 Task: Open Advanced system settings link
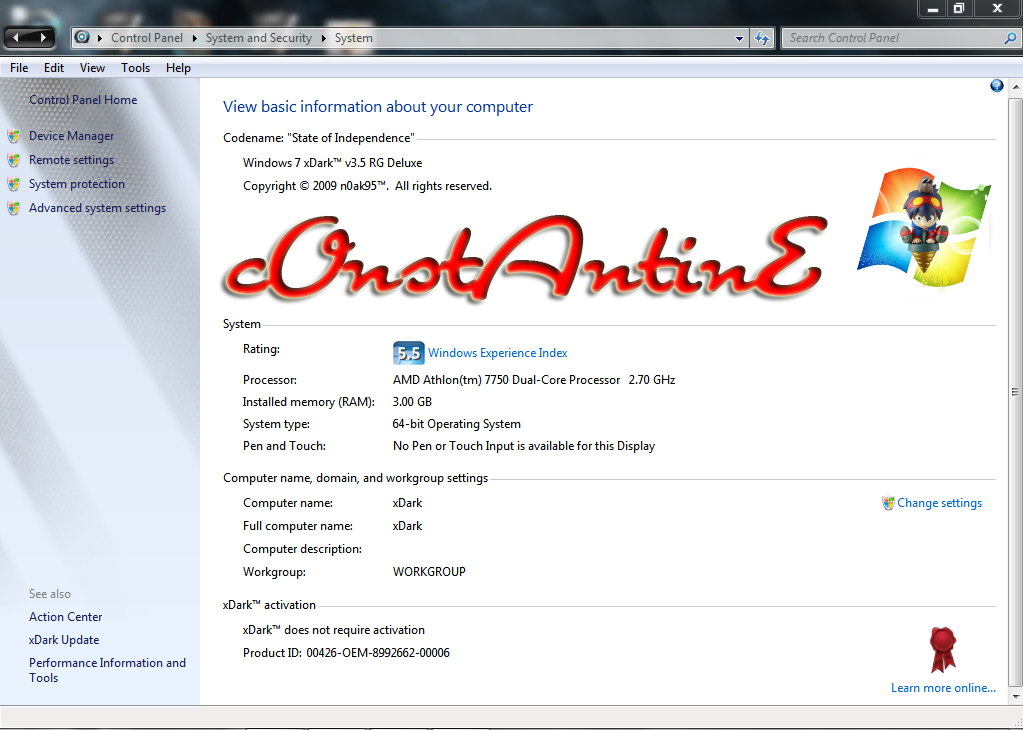[x=97, y=208]
